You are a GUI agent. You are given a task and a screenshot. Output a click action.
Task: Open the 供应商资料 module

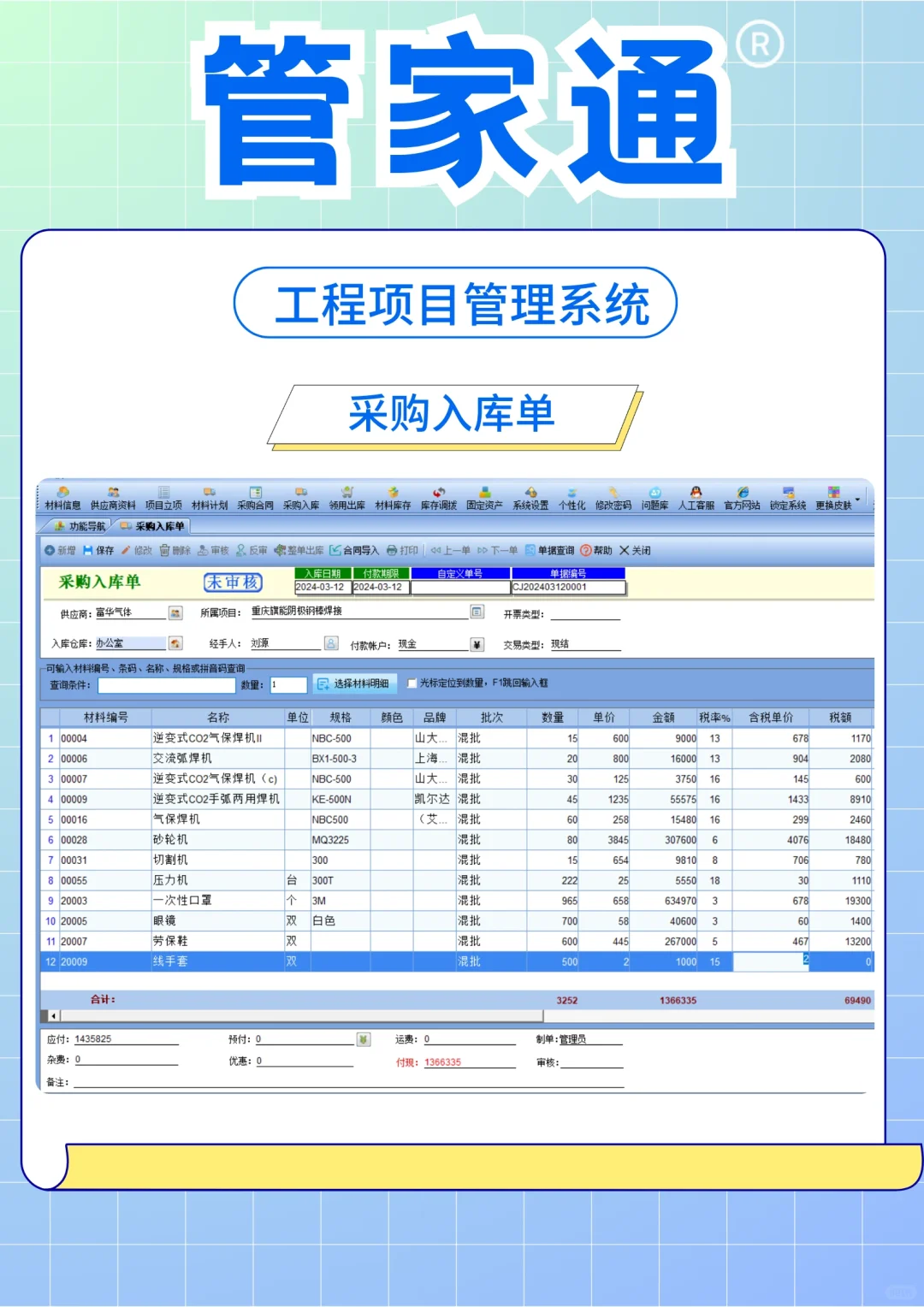click(113, 496)
